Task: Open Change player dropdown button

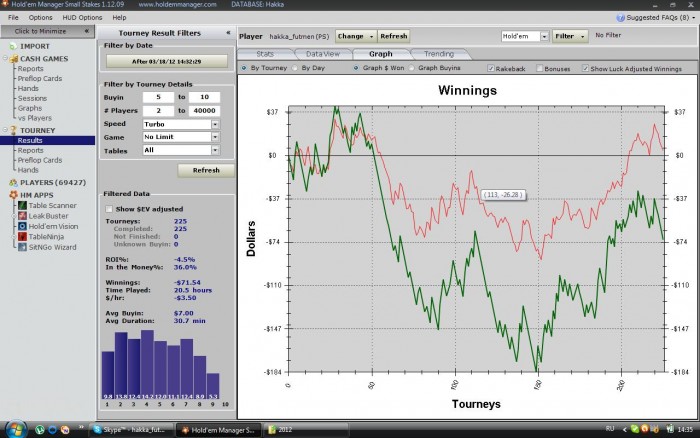Action: tap(356, 36)
